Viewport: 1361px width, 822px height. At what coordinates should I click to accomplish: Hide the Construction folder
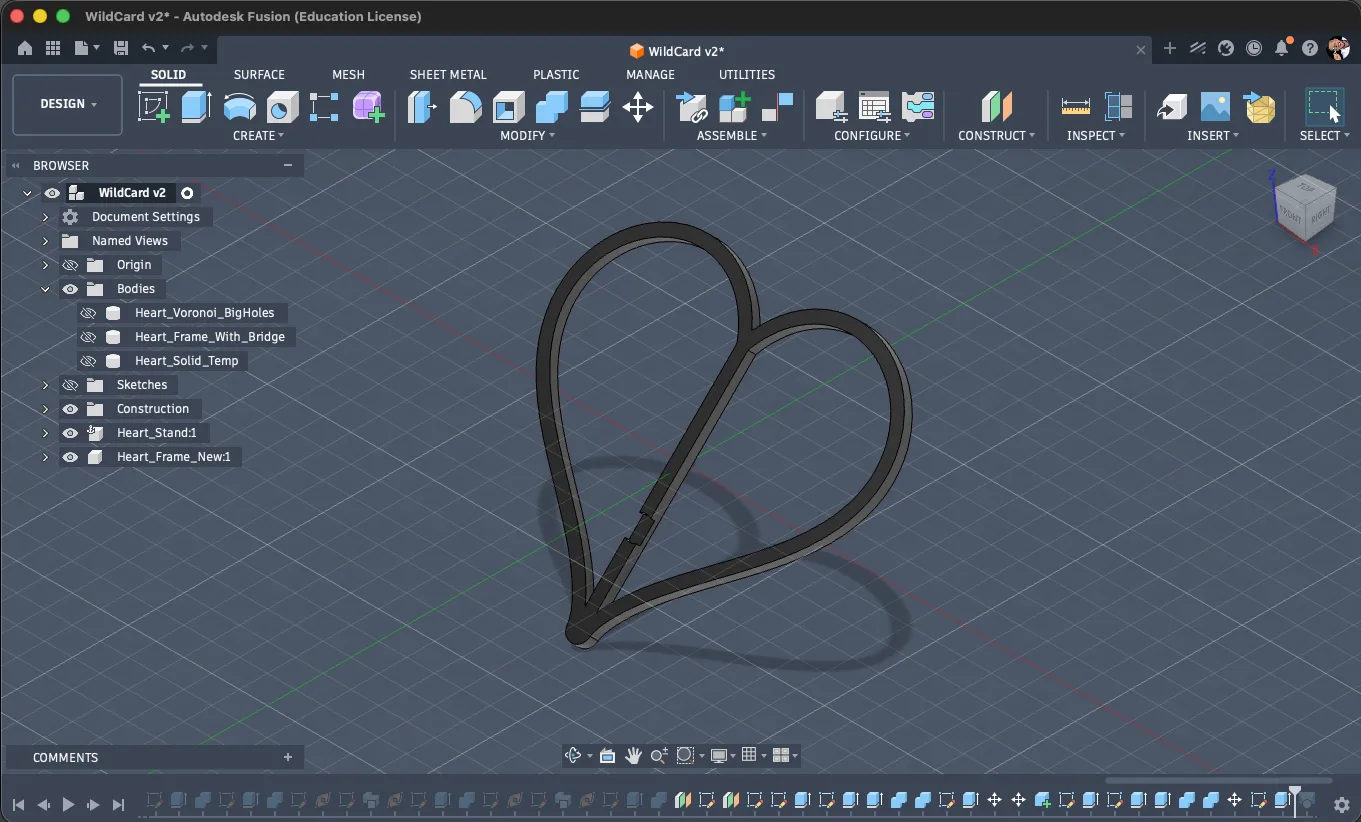(70, 409)
